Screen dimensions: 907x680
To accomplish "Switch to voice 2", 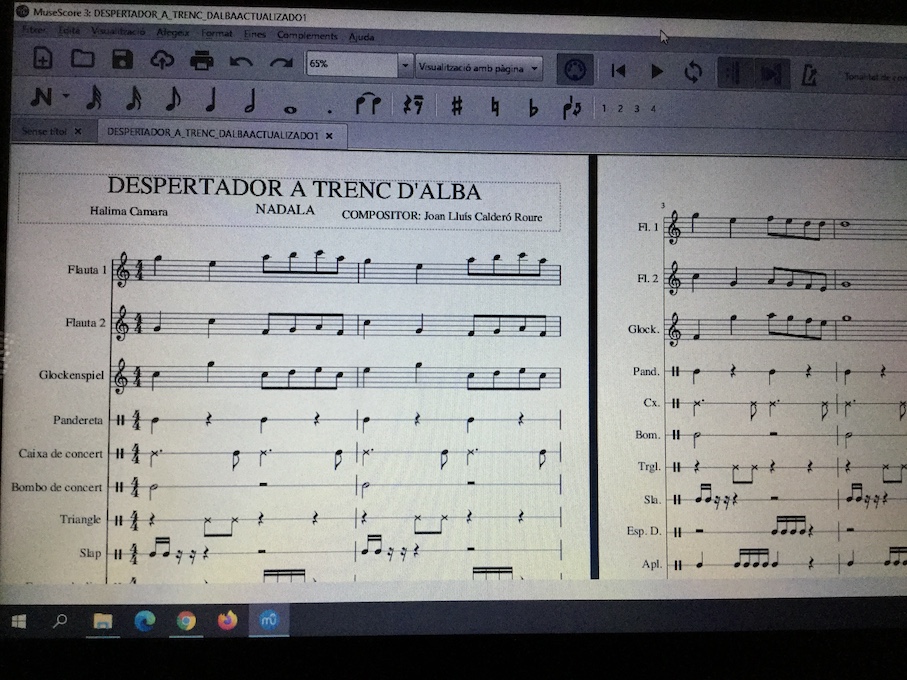I will click(x=620, y=109).
